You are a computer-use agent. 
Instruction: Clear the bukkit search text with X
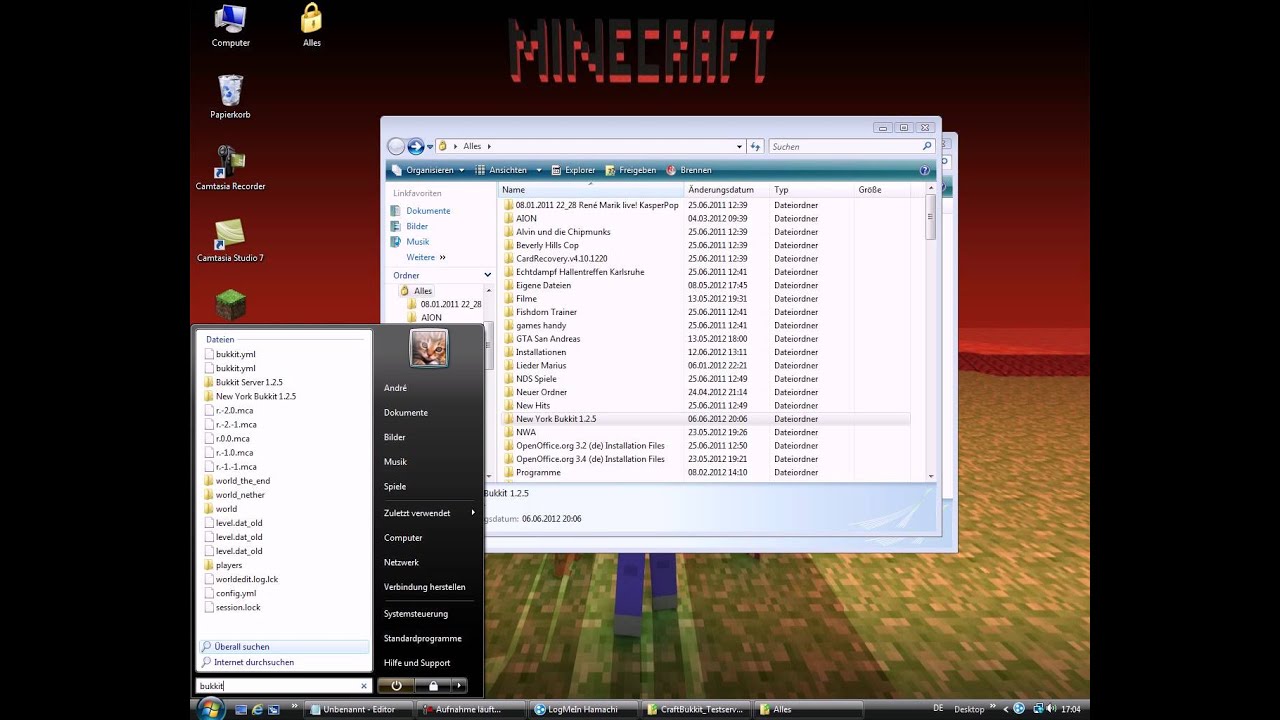(364, 686)
